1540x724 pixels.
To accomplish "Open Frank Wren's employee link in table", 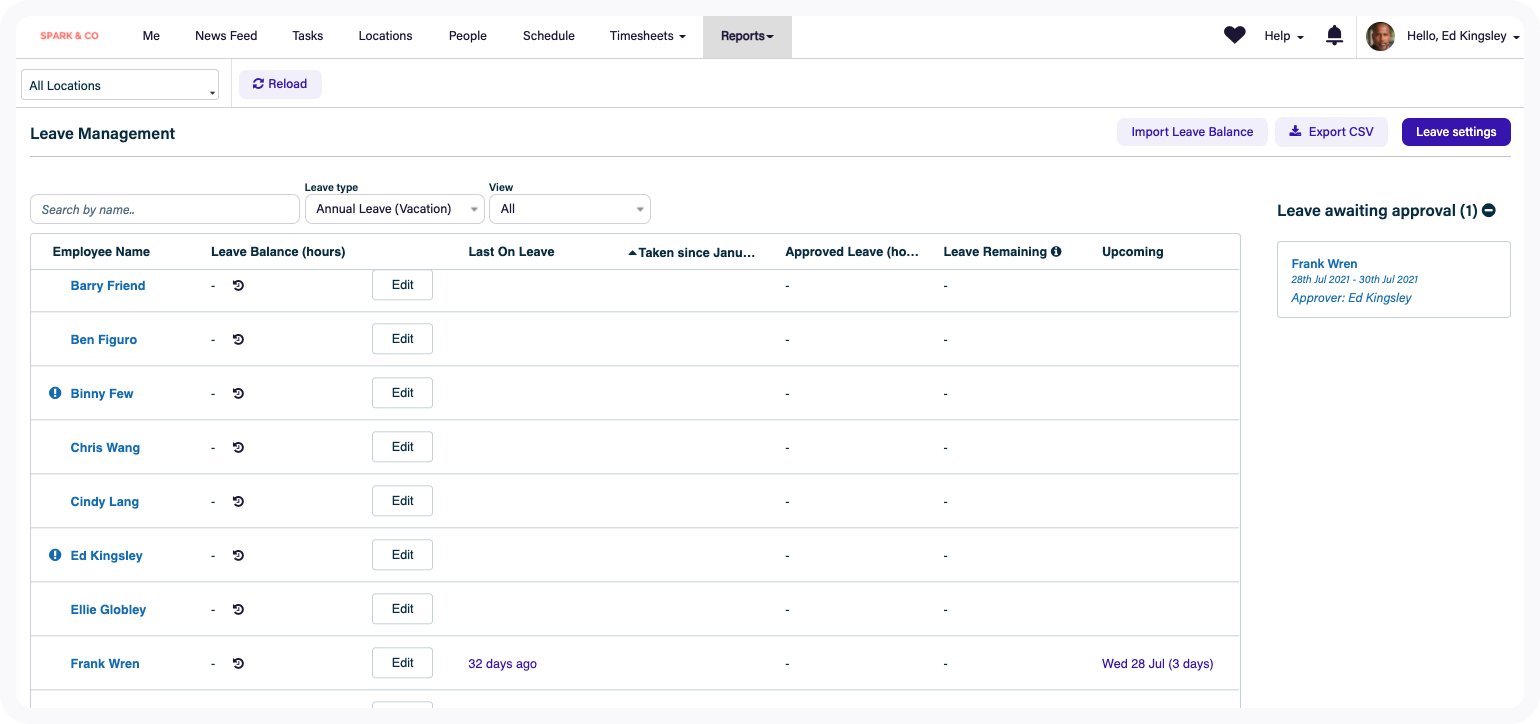I will pos(105,664).
